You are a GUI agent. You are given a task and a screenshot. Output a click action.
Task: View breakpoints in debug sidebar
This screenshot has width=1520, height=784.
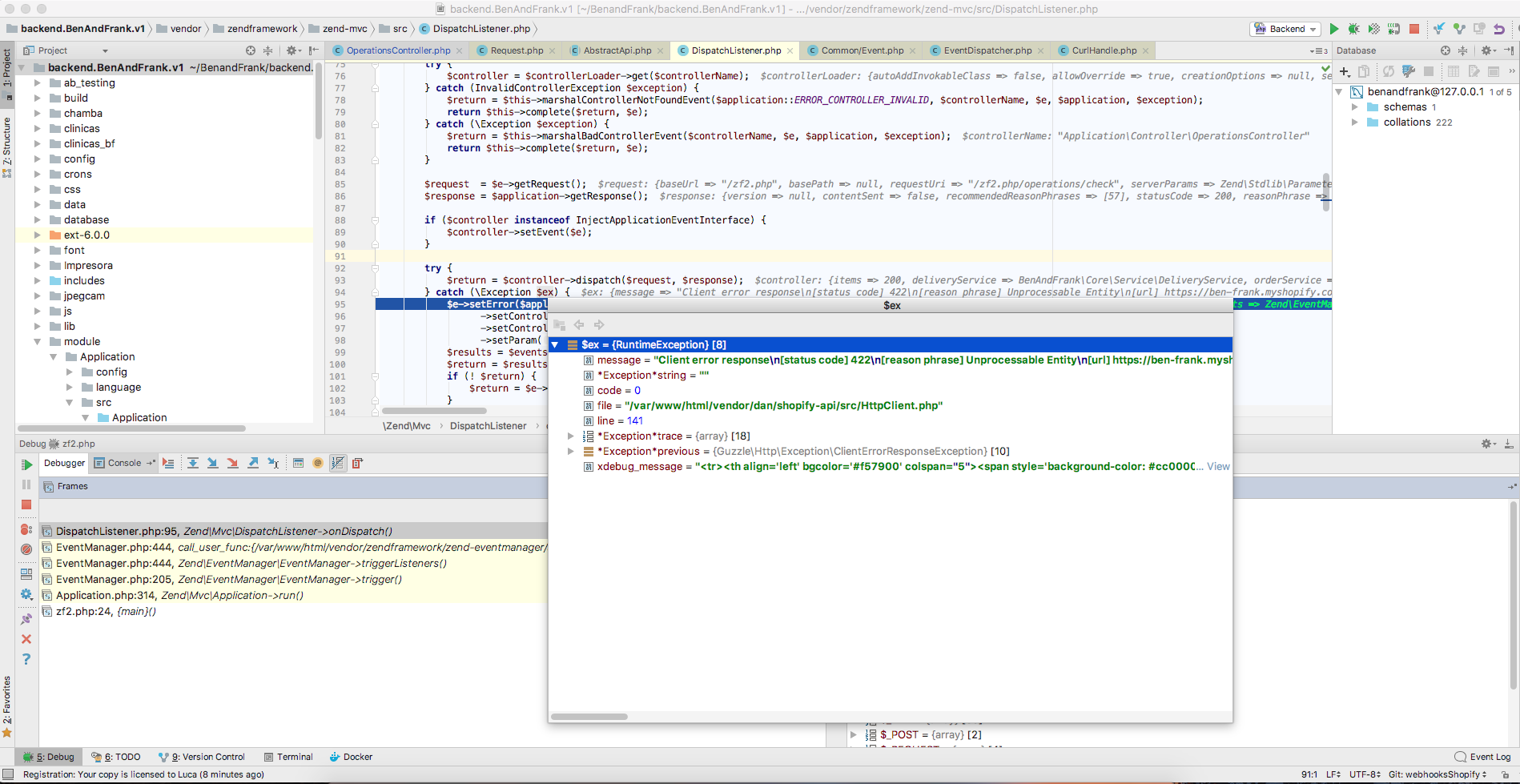26,530
